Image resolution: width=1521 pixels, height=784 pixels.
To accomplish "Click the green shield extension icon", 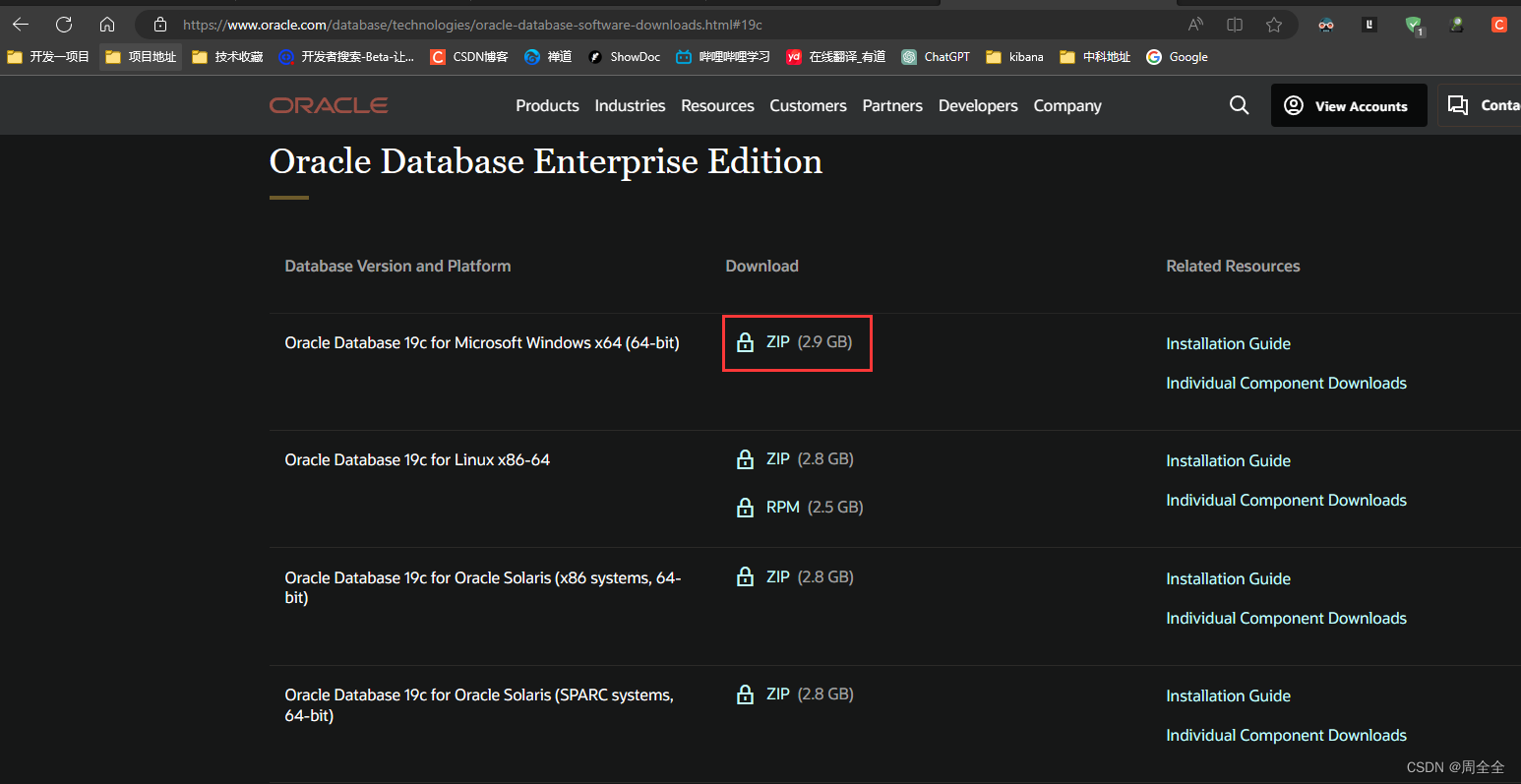I will tap(1414, 26).
